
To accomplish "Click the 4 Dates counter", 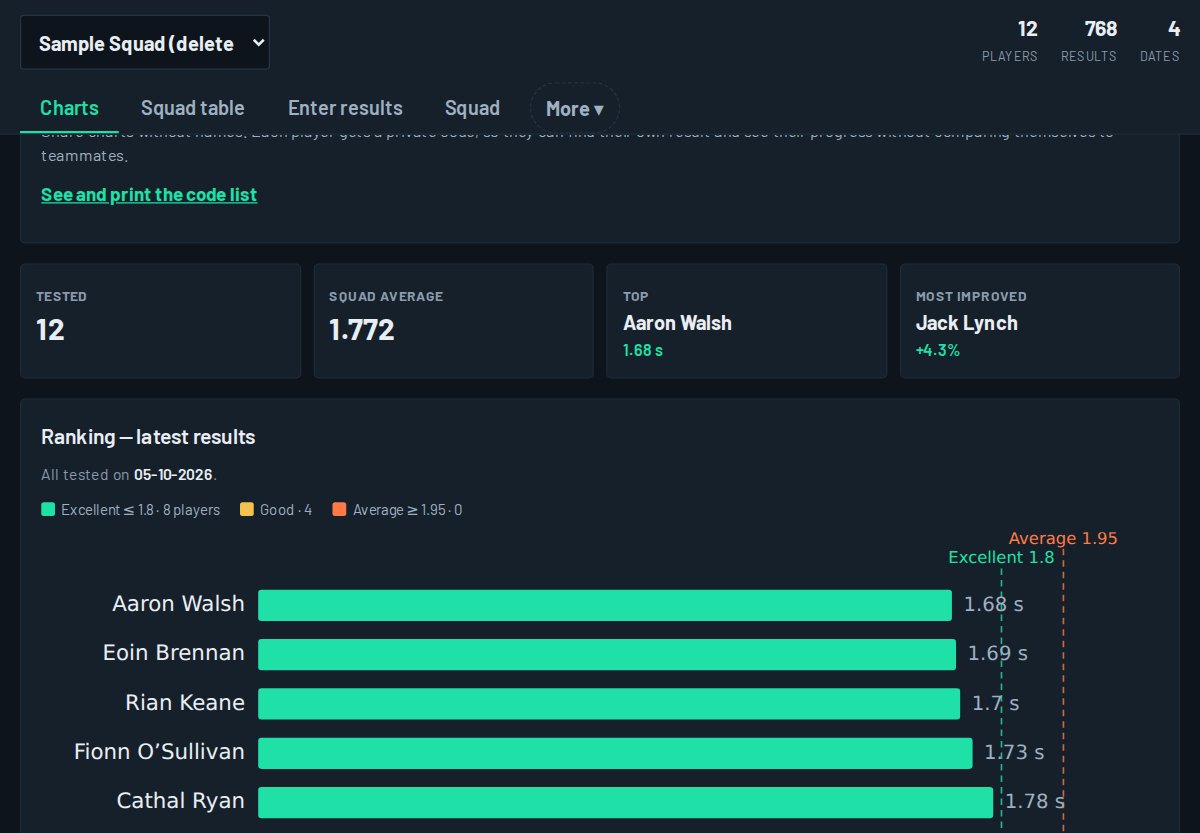I will (1160, 41).
